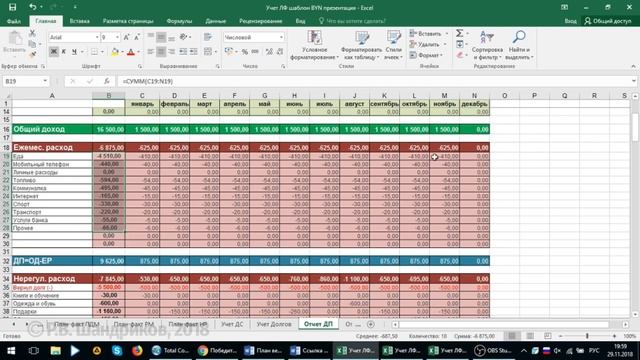Open the borders dropdown arrow

click(102, 52)
